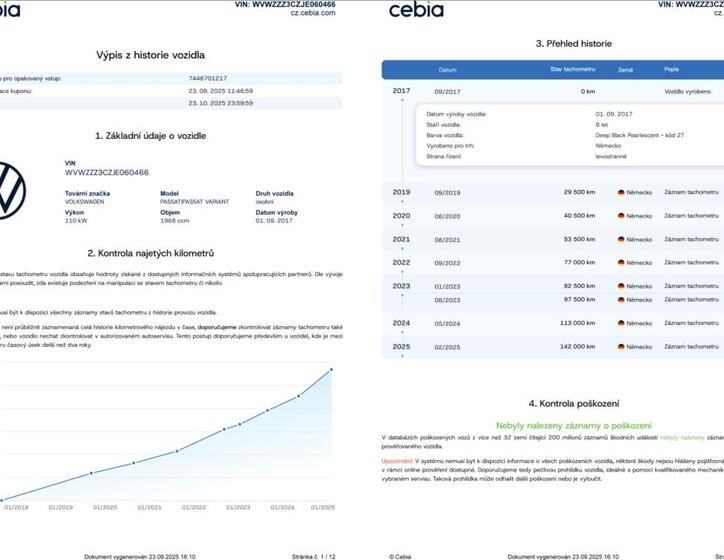Click the 2023 timeline year marker
The height and width of the screenshot is (560, 724).
tap(401, 286)
